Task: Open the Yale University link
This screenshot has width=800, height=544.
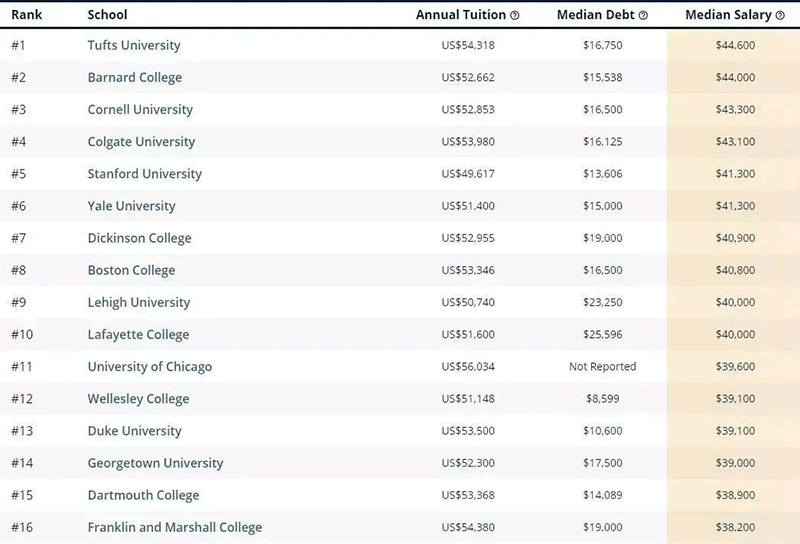Action: click(x=132, y=206)
